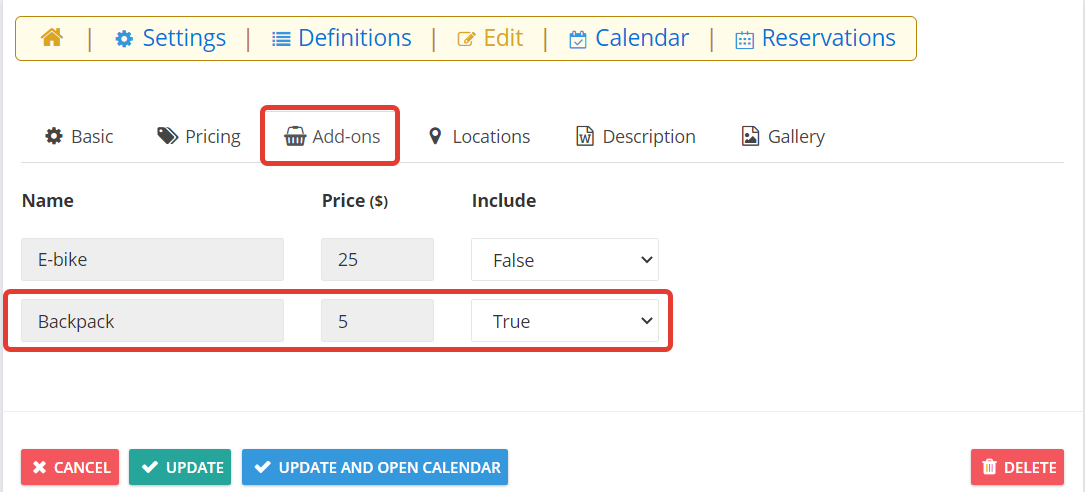Go to the Description tab
The width and height of the screenshot is (1085, 492).
point(635,136)
